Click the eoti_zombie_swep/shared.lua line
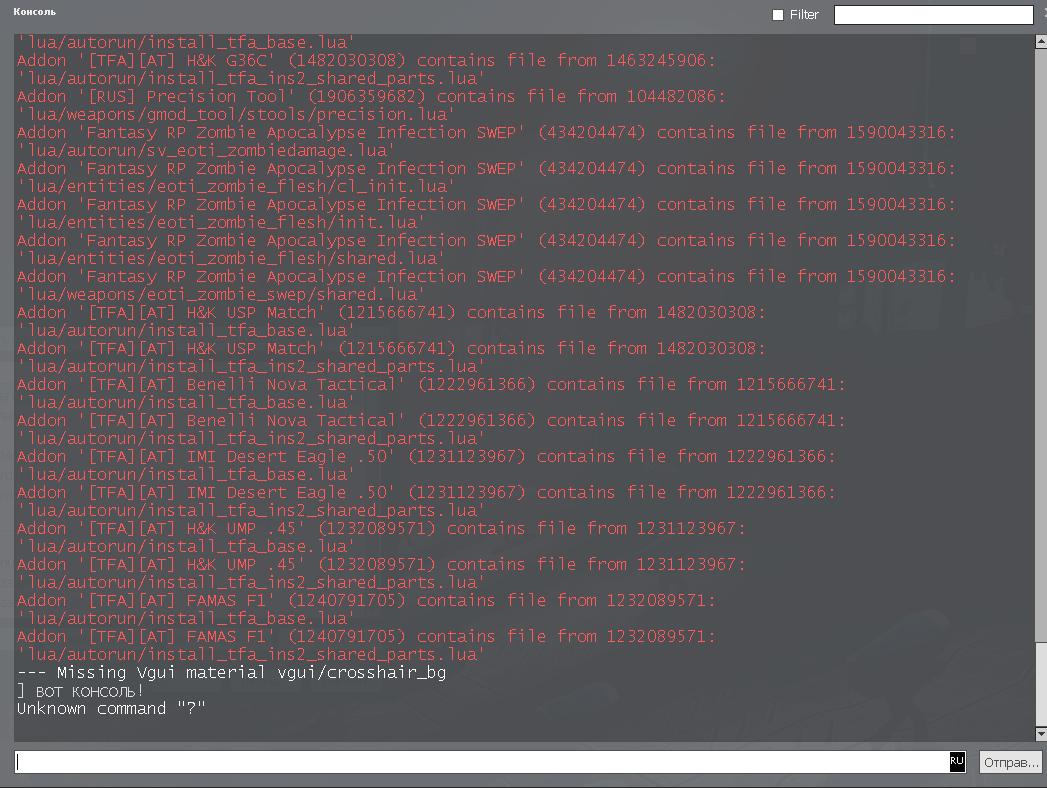1047x788 pixels. click(x=221, y=294)
